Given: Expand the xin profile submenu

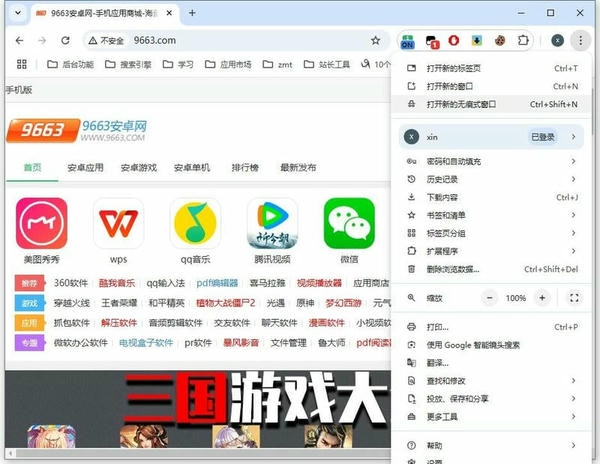Looking at the screenshot, I should coord(491,137).
